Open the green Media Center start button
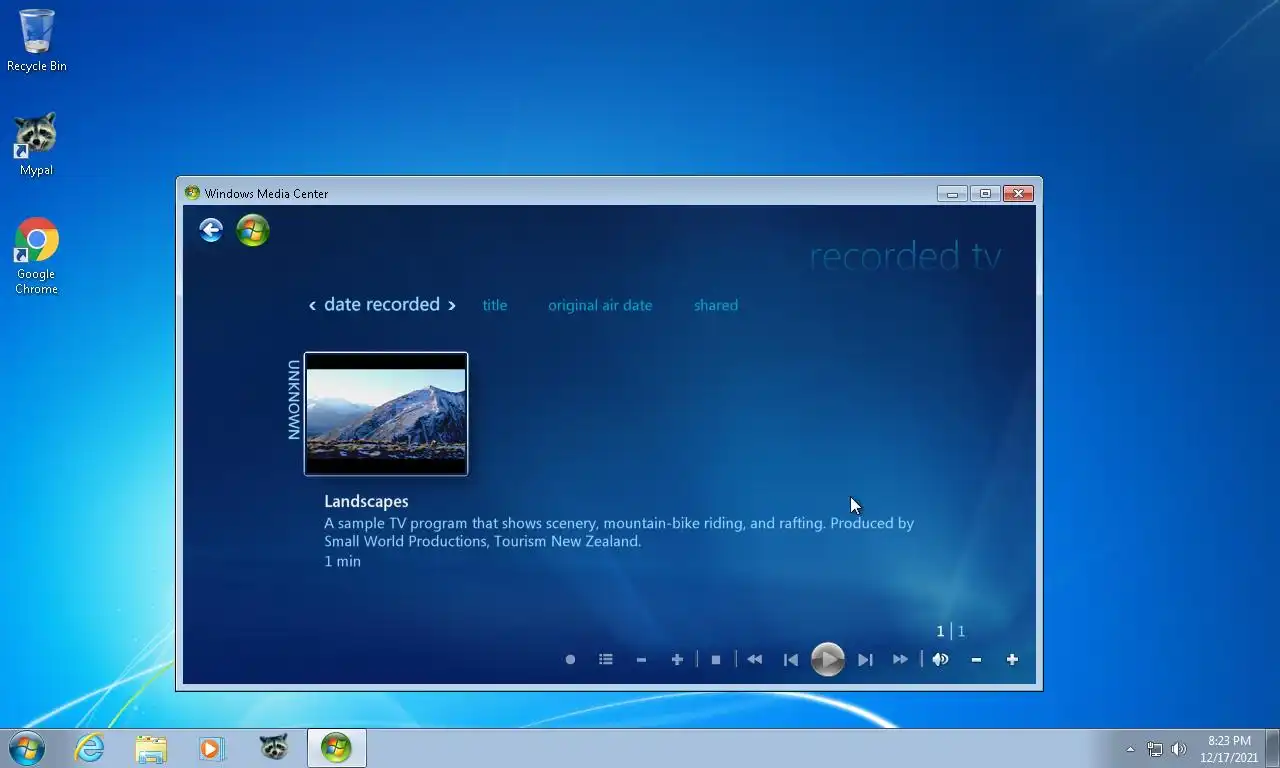Image resolution: width=1280 pixels, height=768 pixels. pyautogui.click(x=253, y=231)
